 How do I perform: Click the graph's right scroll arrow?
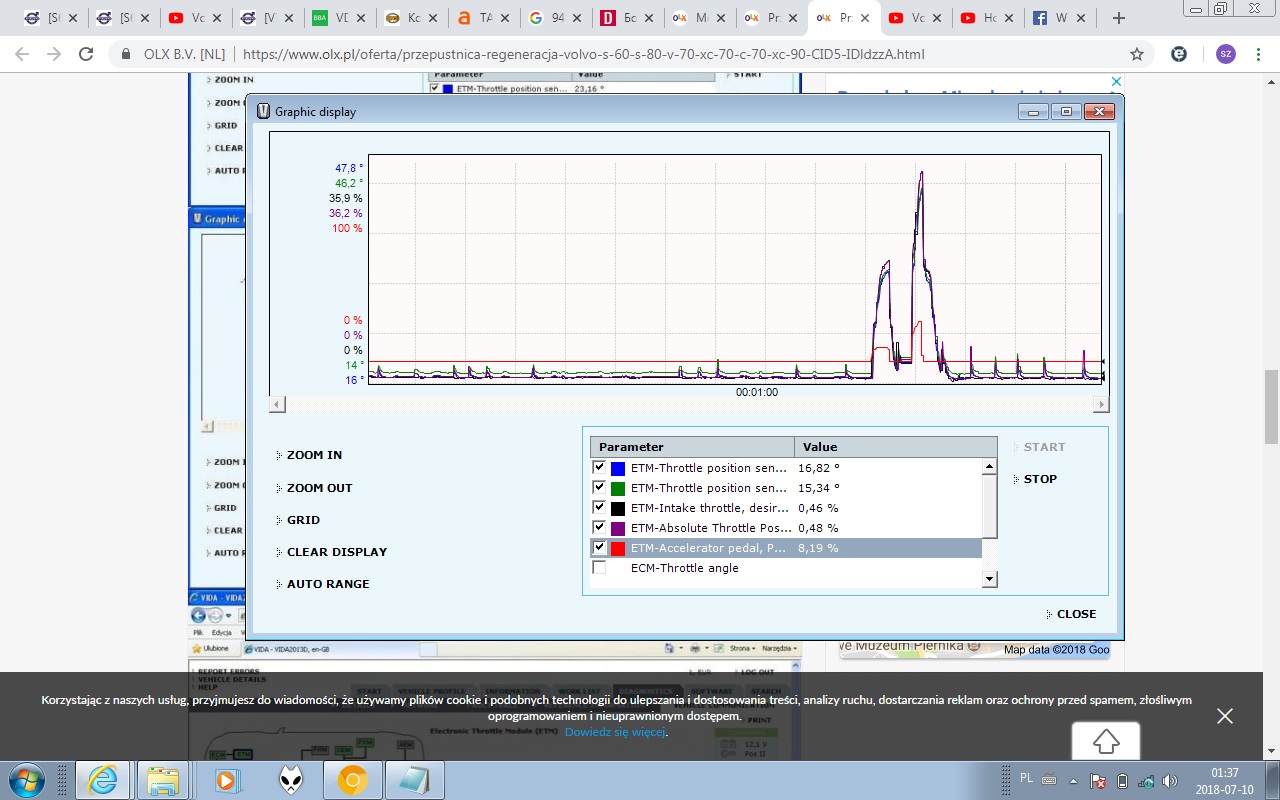(x=1100, y=404)
